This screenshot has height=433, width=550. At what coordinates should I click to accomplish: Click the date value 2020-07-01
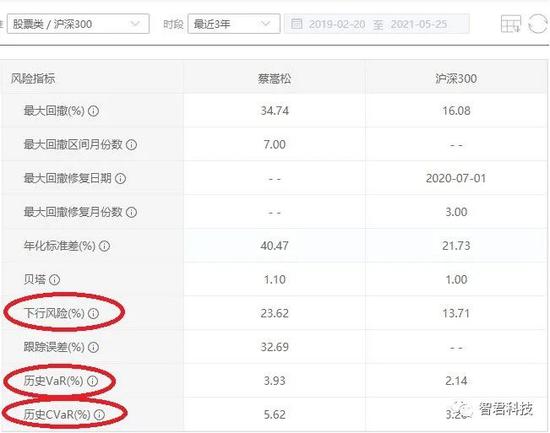tap(456, 178)
